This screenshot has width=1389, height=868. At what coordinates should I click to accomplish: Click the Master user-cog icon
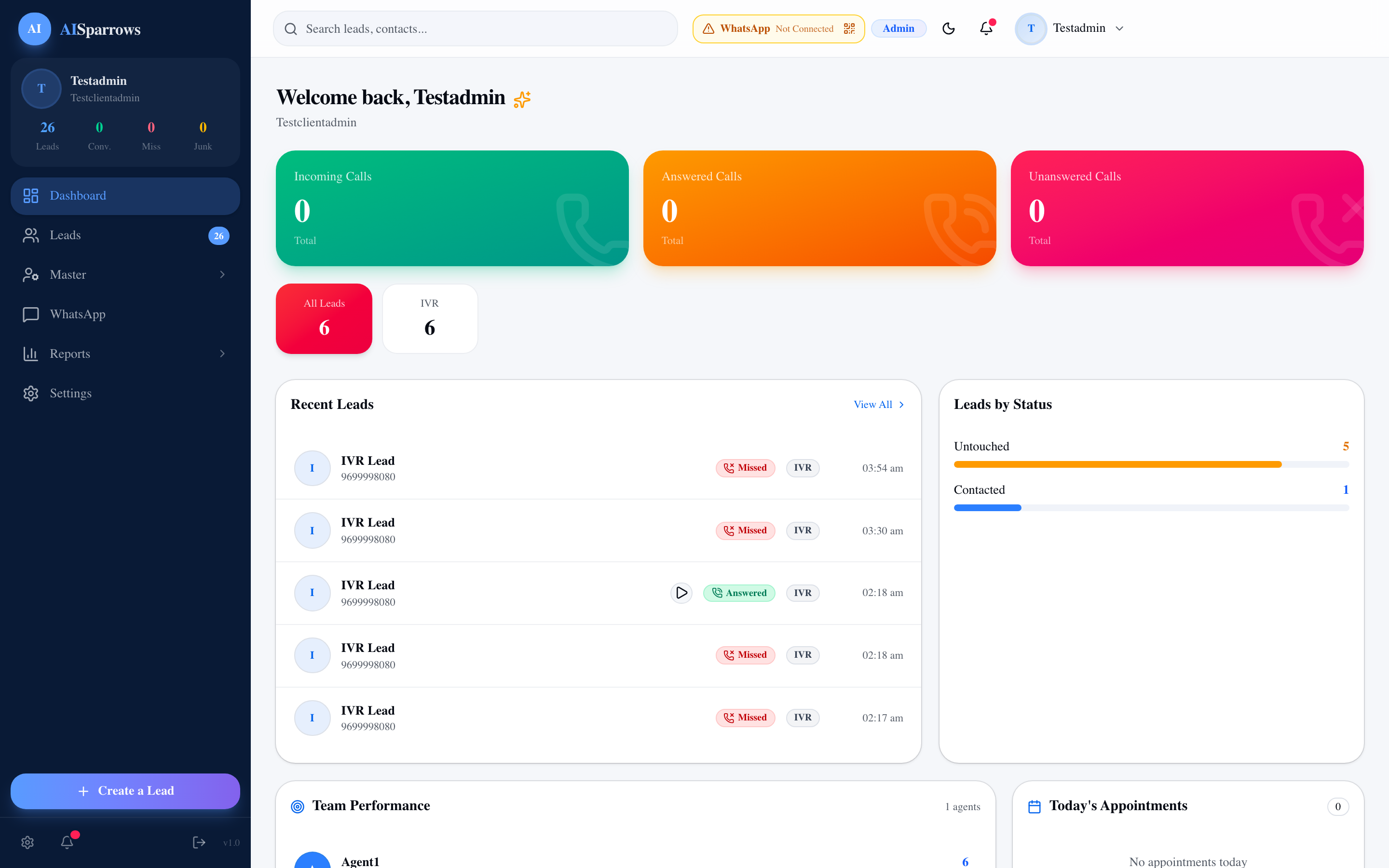(x=30, y=274)
